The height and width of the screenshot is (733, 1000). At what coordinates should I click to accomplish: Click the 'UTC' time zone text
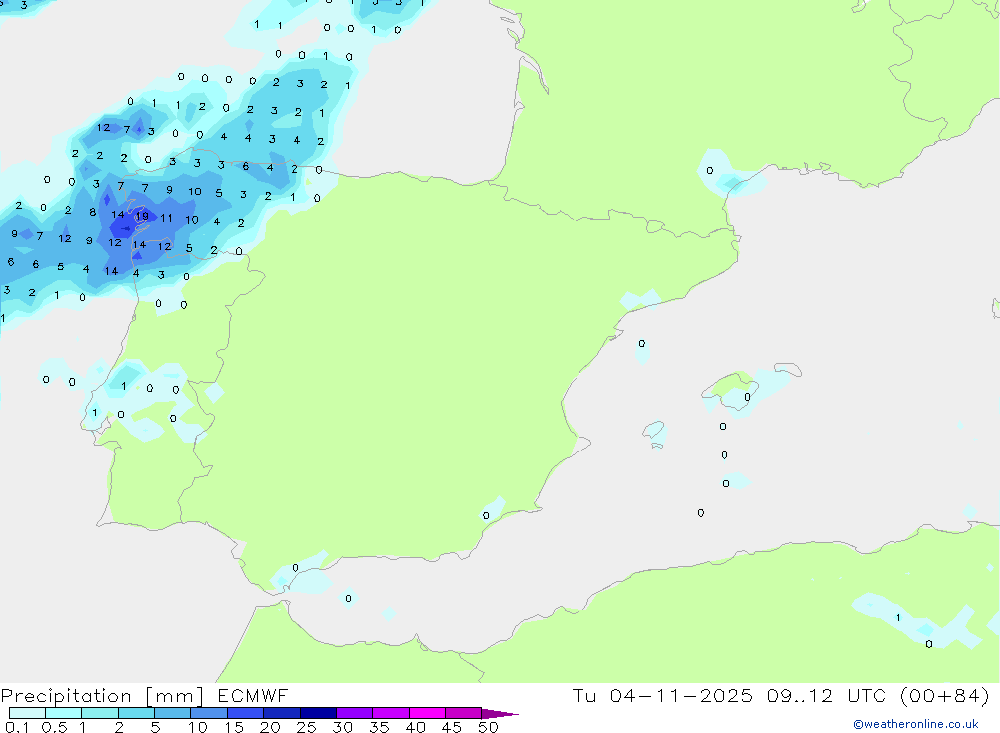click(x=867, y=695)
